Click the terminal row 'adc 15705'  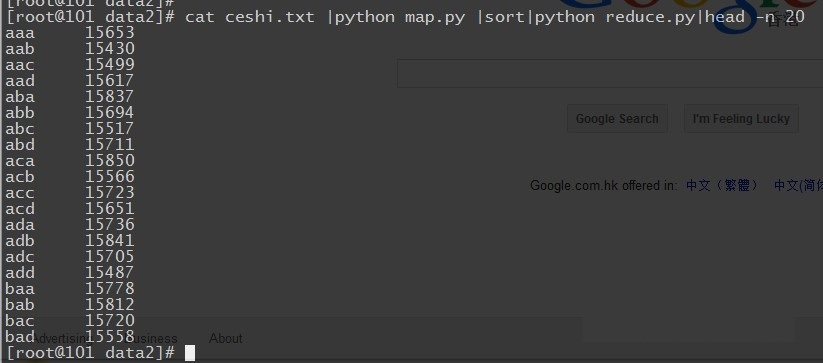(70, 257)
